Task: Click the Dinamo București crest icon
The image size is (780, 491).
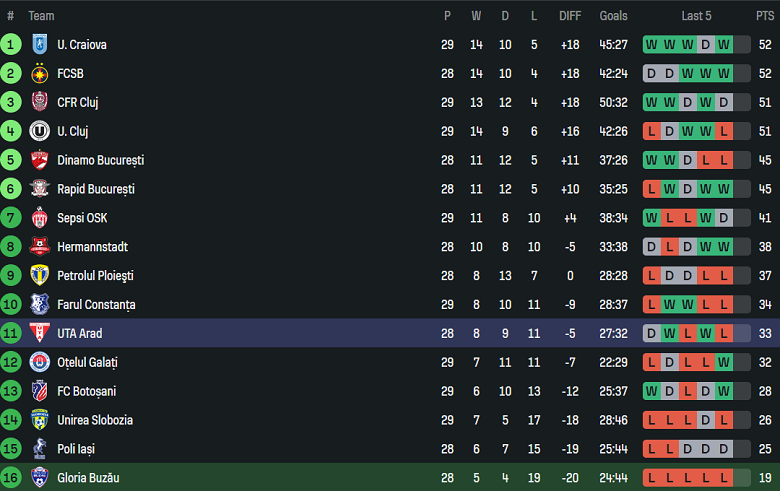Action: pyautogui.click(x=40, y=160)
